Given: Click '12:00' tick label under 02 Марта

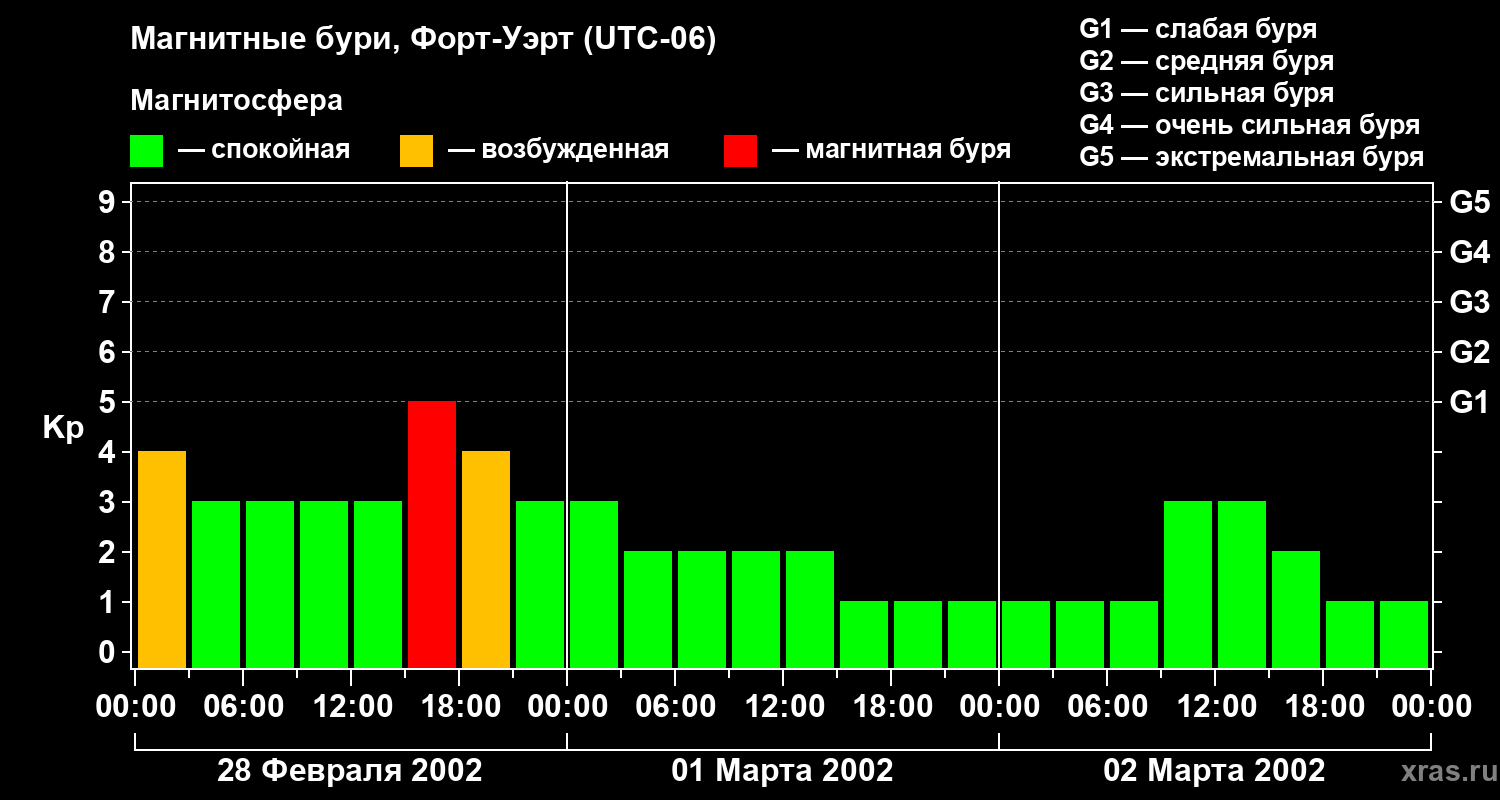Looking at the screenshot, I should point(1215,707).
